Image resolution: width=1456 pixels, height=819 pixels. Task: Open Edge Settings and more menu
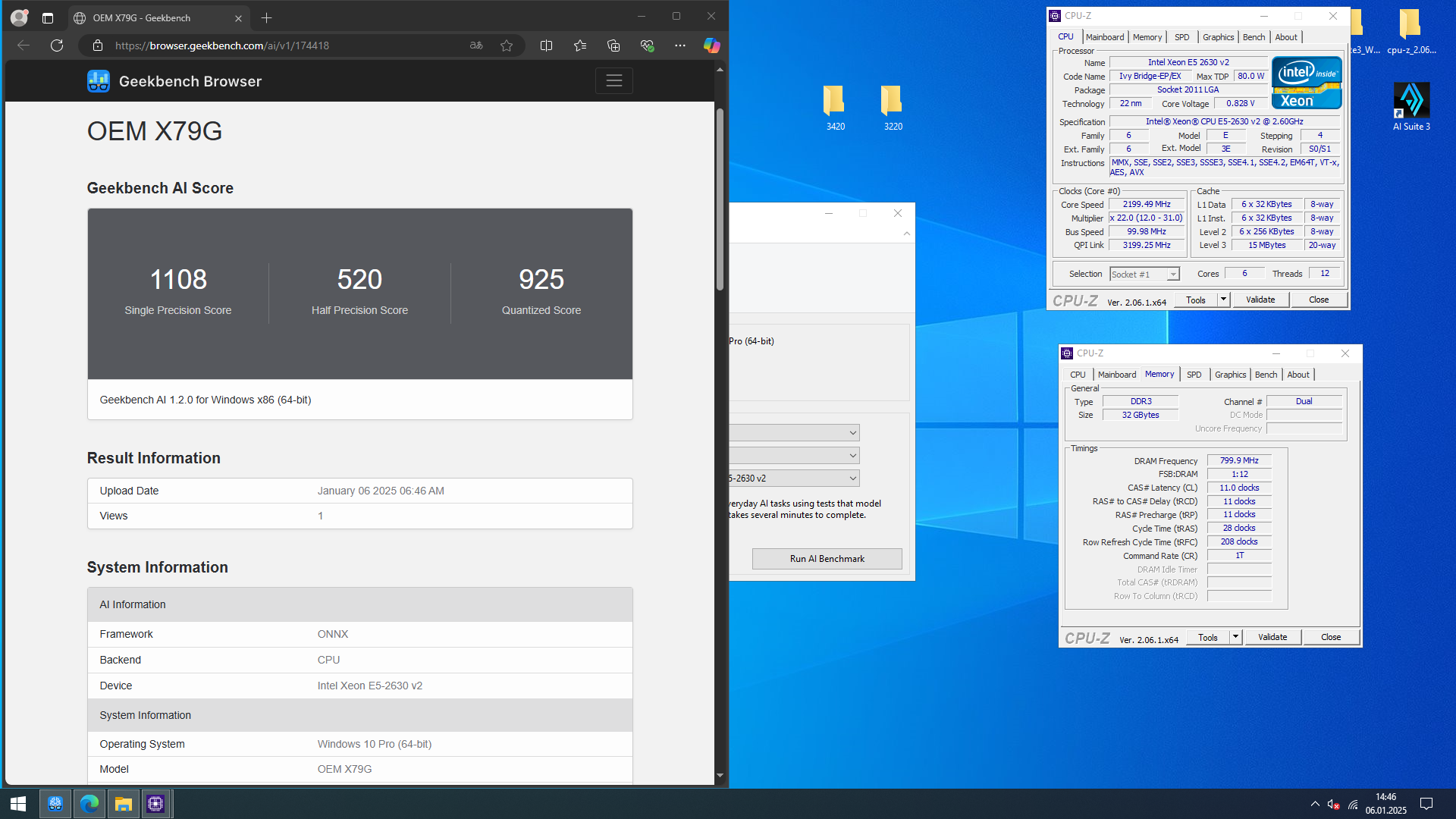pyautogui.click(x=680, y=45)
